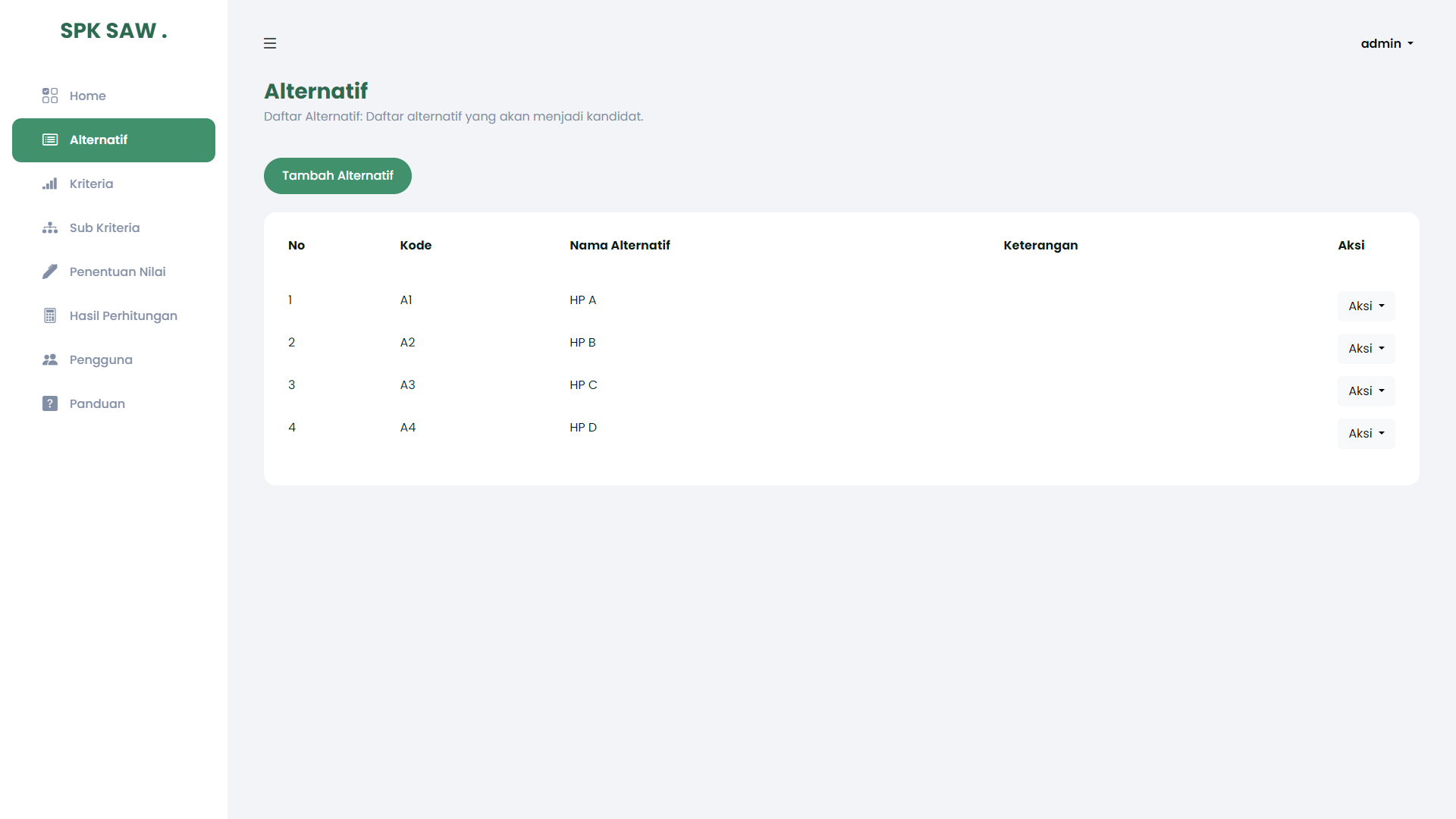View Hasil Perhitungan page
Viewport: 1456px width, 819px height.
click(x=114, y=315)
